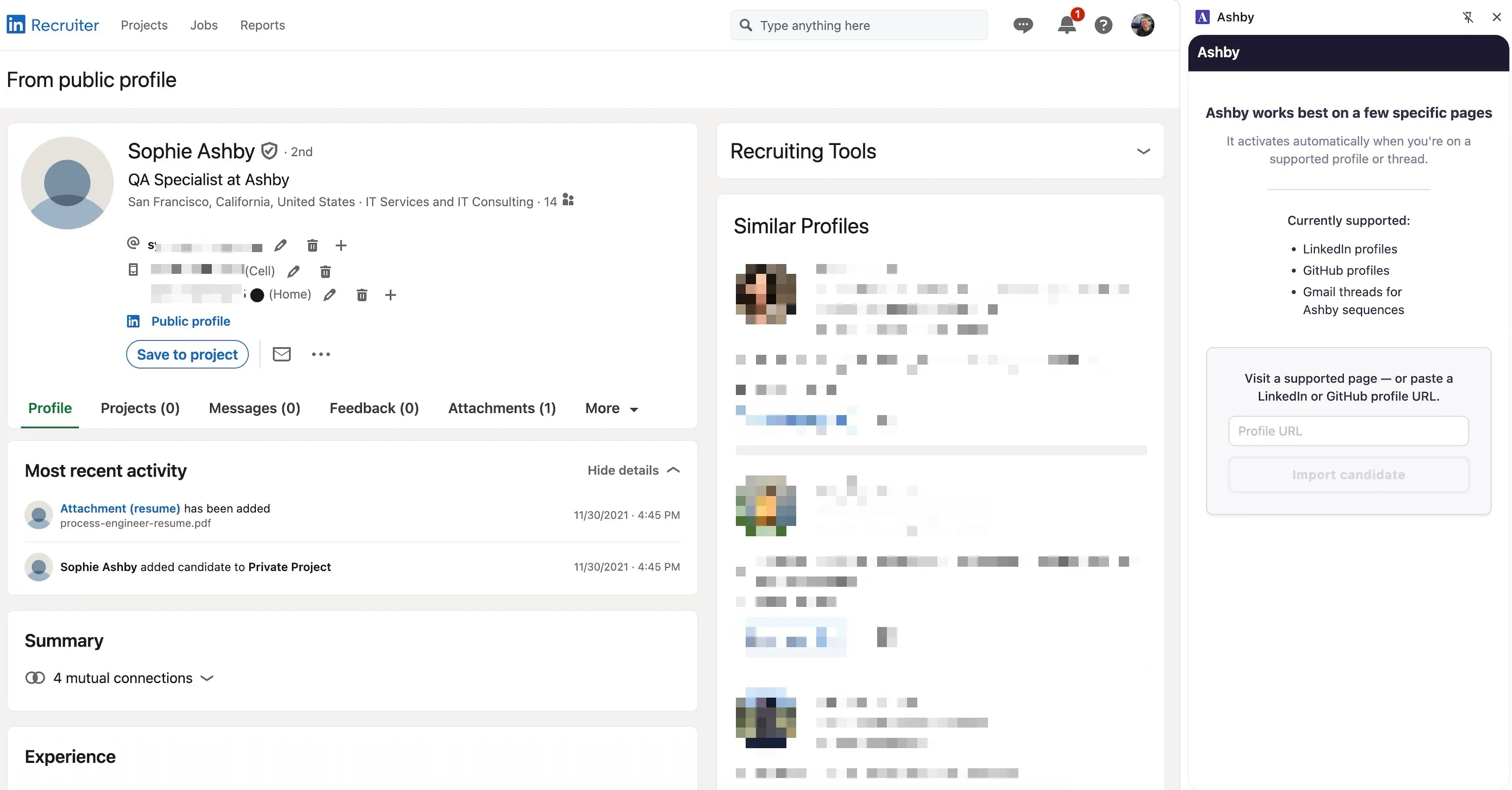Viewport: 1512px width, 790px height.
Task: Click the Import candidate button
Action: click(1348, 474)
